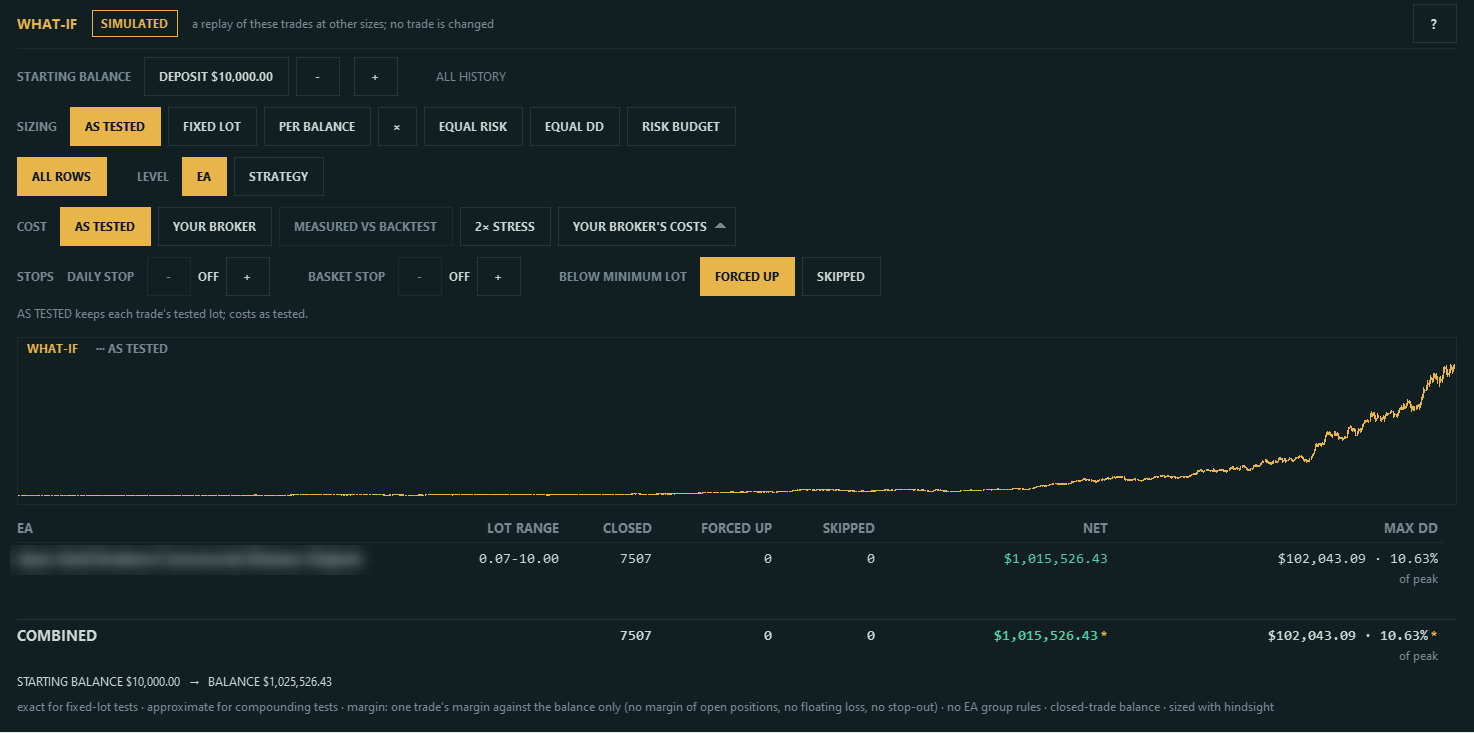Raise the Basket Stop value
The height and width of the screenshot is (733, 1474).
tap(499, 277)
